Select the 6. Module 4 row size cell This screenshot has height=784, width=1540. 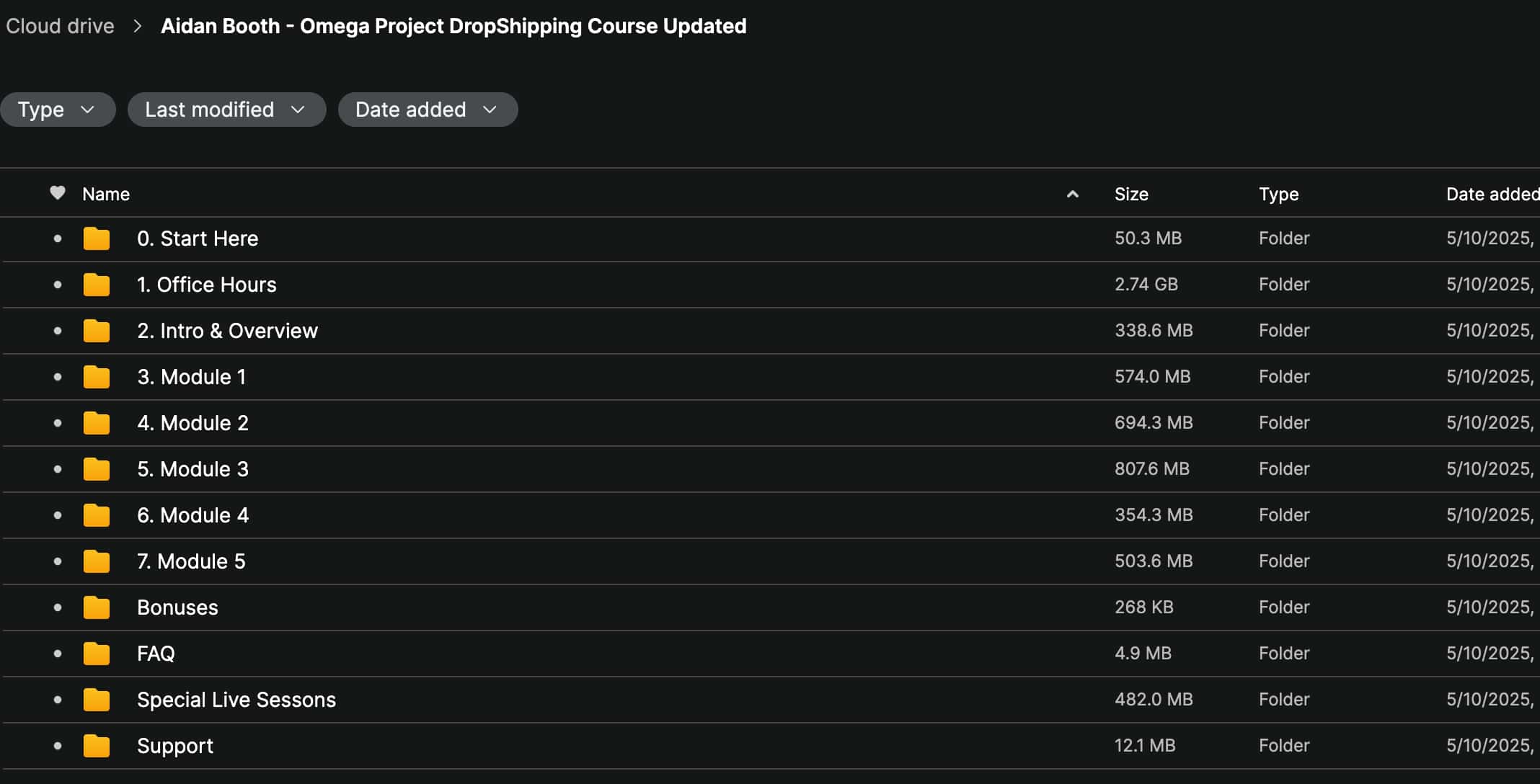click(1154, 515)
